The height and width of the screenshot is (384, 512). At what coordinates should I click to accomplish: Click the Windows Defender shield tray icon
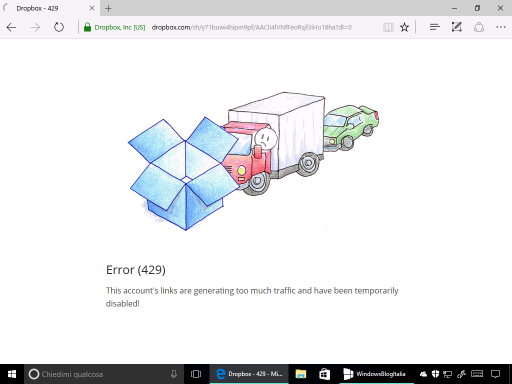click(435, 374)
